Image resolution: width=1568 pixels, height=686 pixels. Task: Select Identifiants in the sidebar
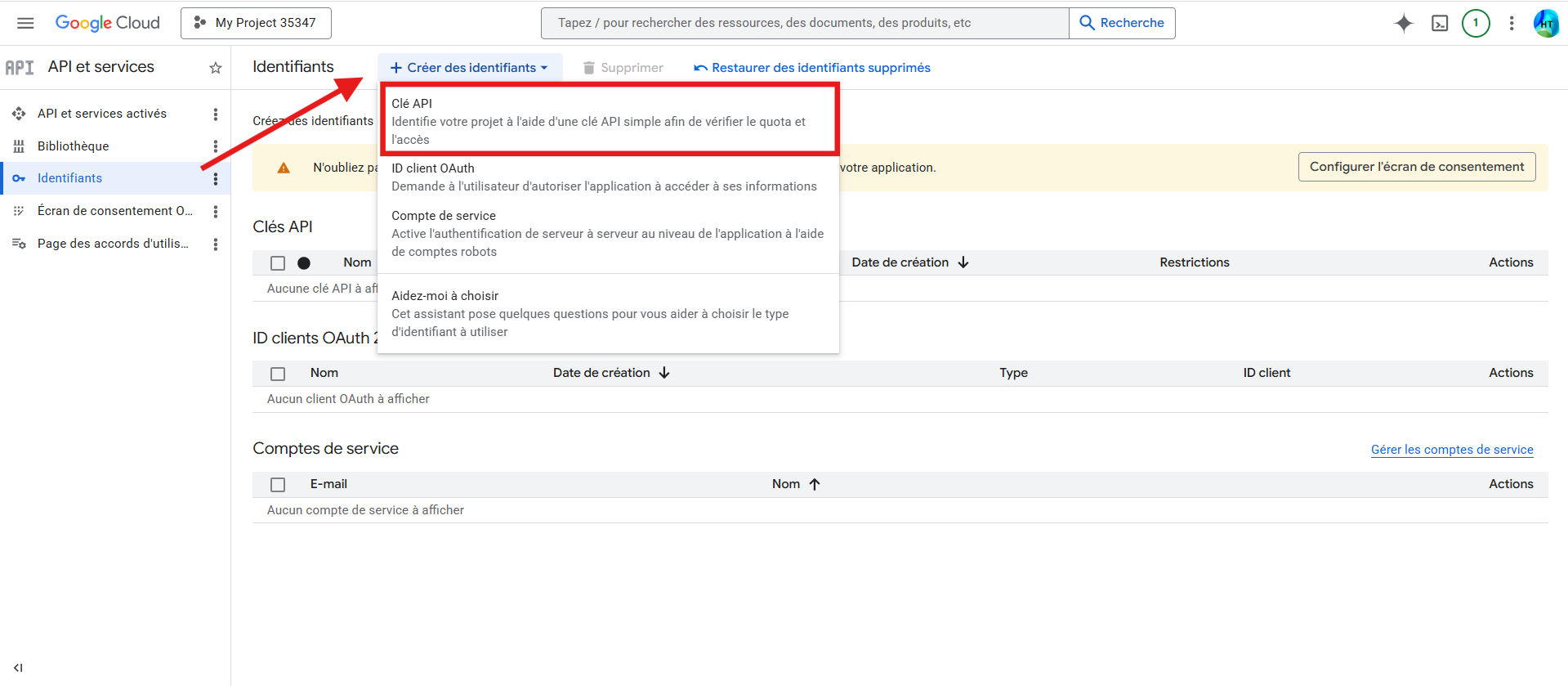(x=69, y=178)
